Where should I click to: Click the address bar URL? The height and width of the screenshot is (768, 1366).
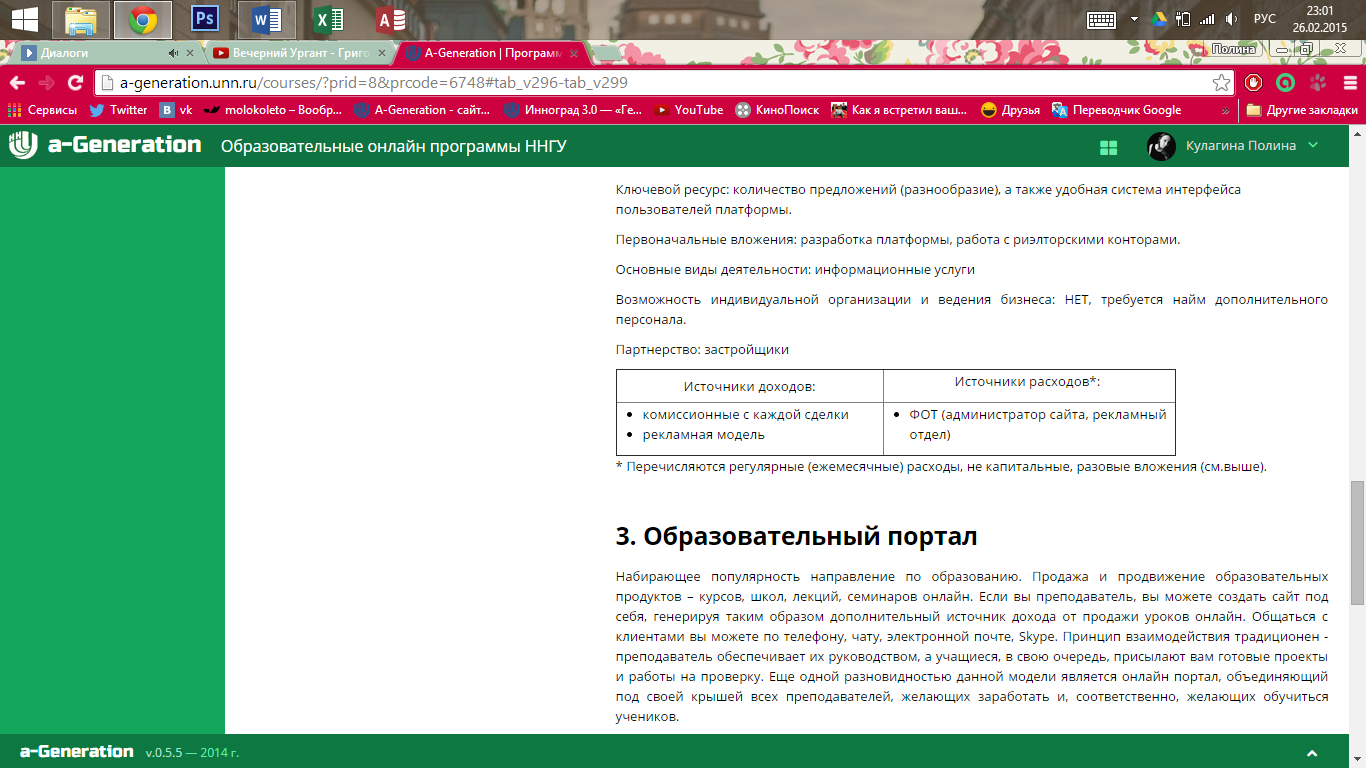(x=374, y=83)
